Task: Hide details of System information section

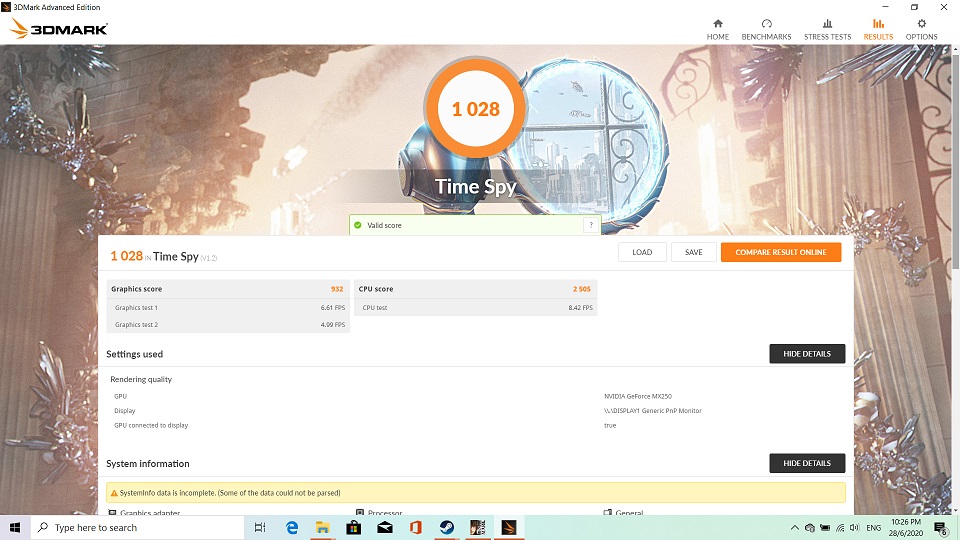Action: pos(807,463)
